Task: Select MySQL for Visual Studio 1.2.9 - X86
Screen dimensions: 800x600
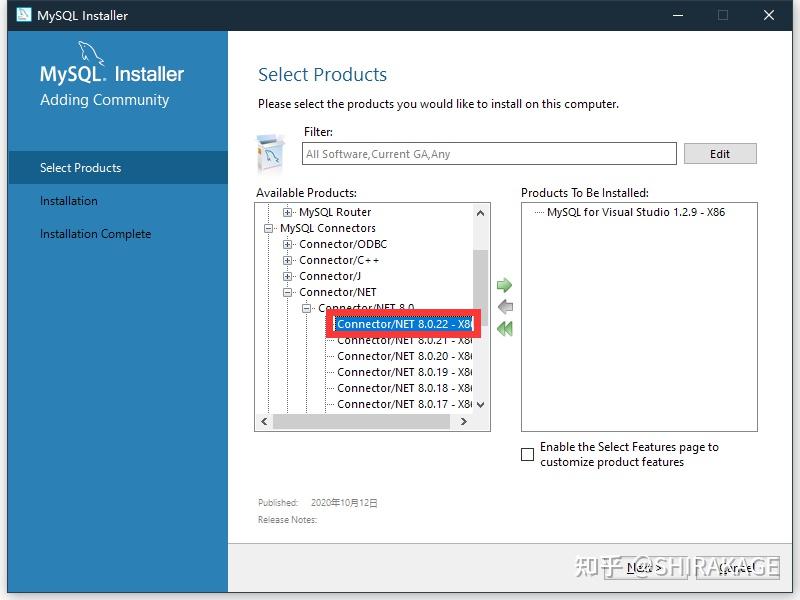Action: (x=636, y=212)
